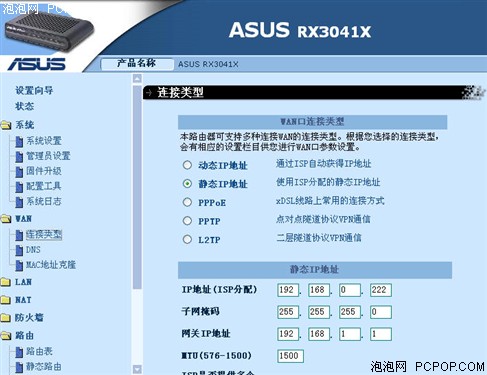
Task: Click IP地址 second octet field 168
Action: pyautogui.click(x=319, y=290)
